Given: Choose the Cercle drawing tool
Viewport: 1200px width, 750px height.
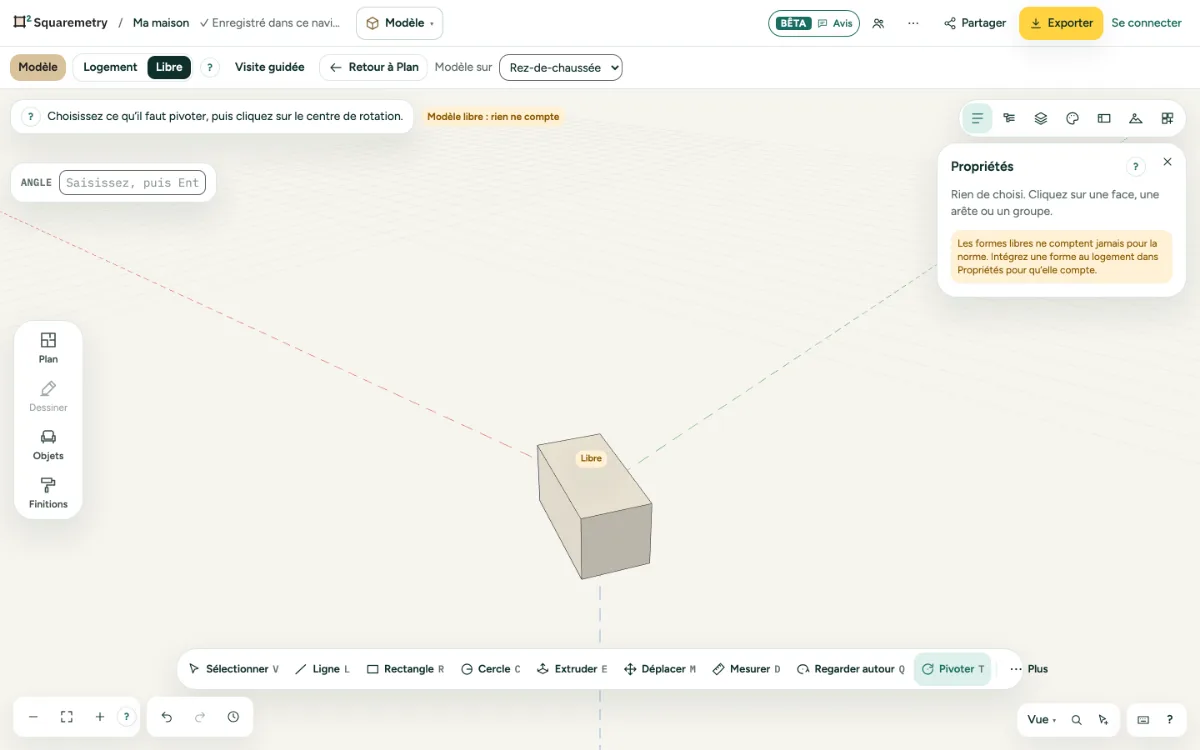Looking at the screenshot, I should point(490,669).
